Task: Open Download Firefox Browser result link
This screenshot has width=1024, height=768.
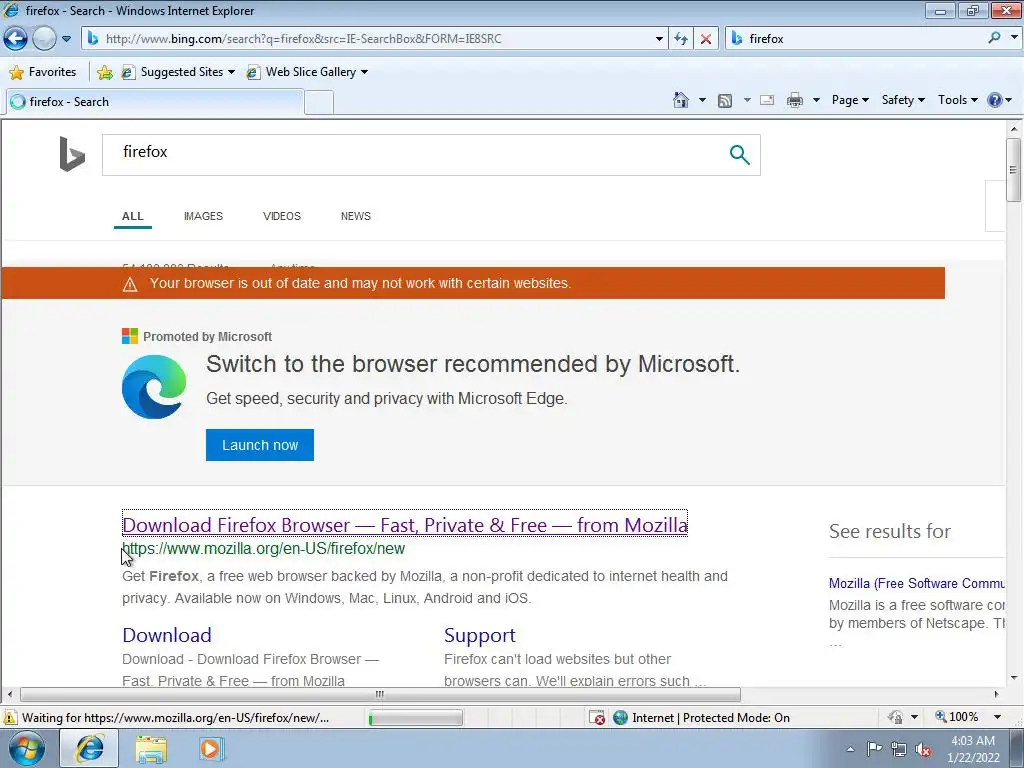Action: point(405,525)
